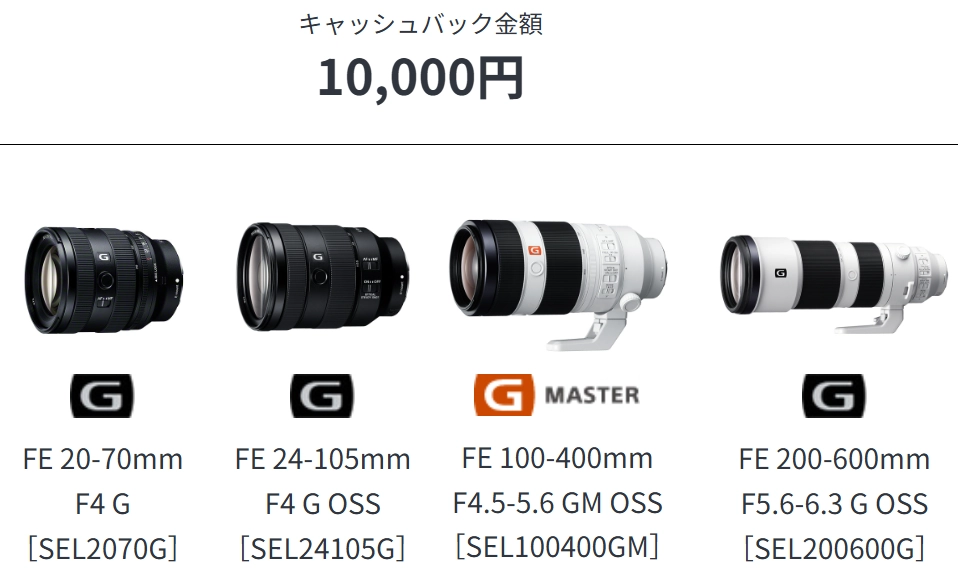Click the 10,000円 cashback amount

click(x=421, y=78)
